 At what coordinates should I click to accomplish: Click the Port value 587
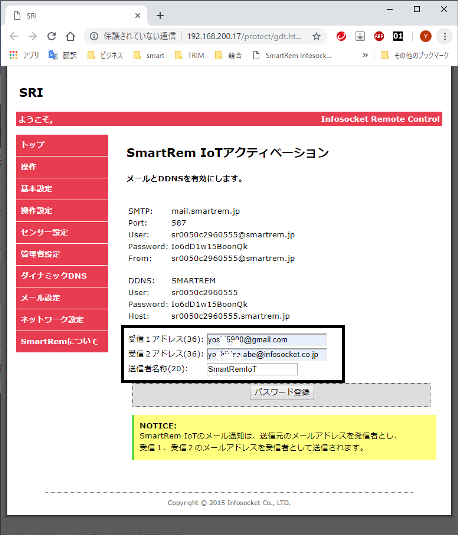click(x=179, y=223)
